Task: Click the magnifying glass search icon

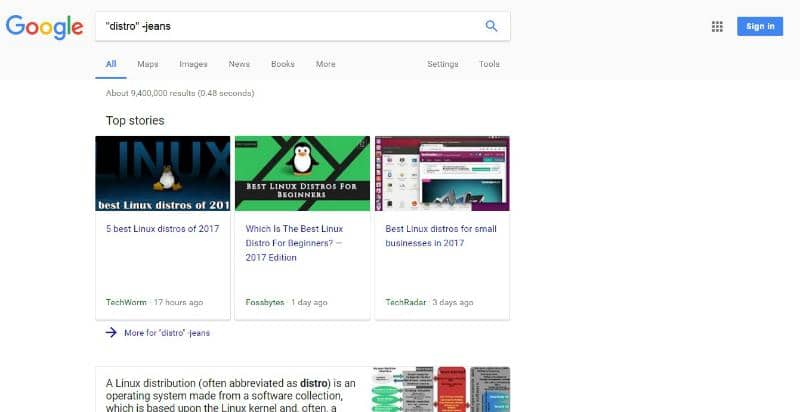Action: [x=491, y=26]
